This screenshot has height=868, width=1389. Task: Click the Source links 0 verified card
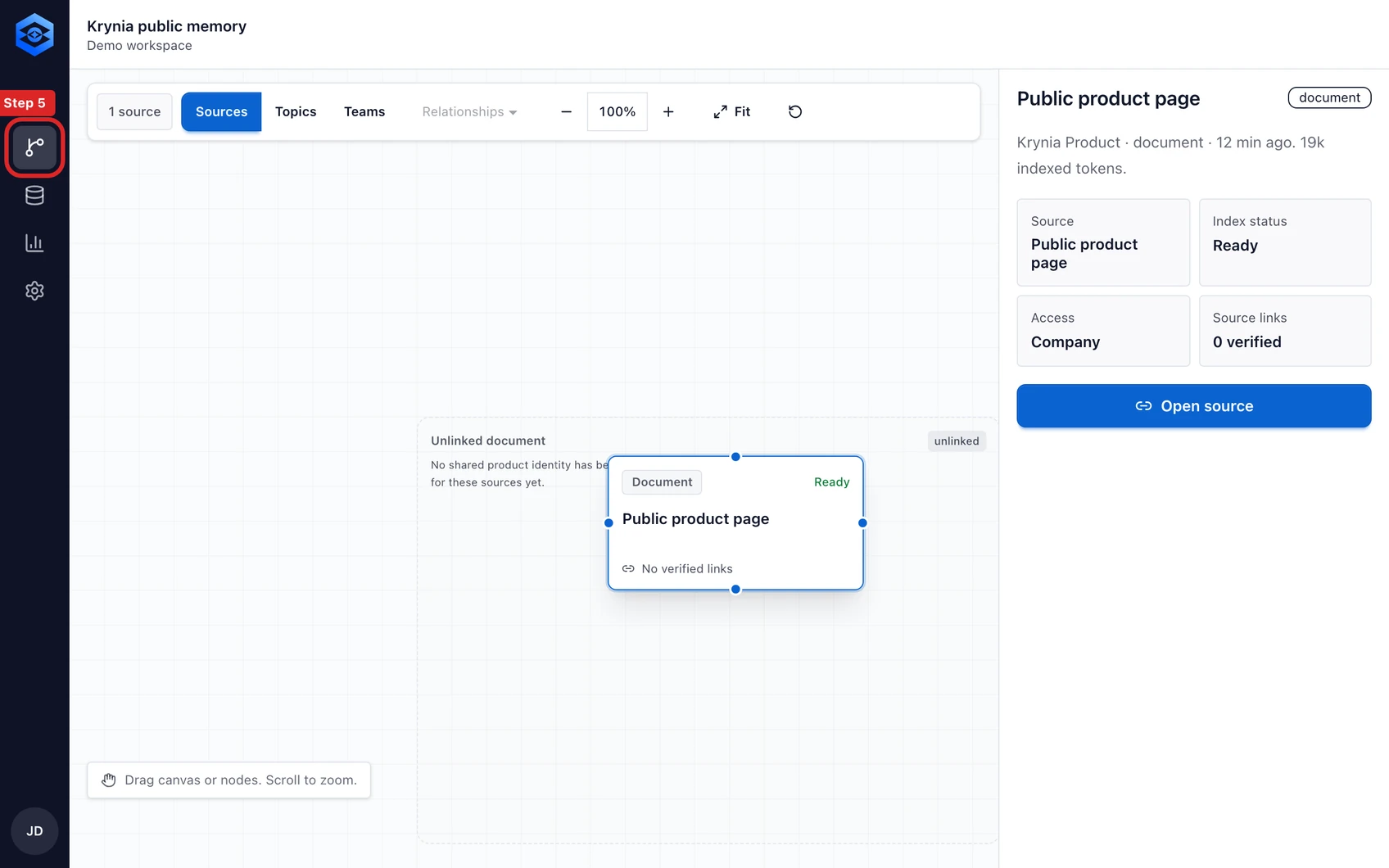pos(1285,331)
